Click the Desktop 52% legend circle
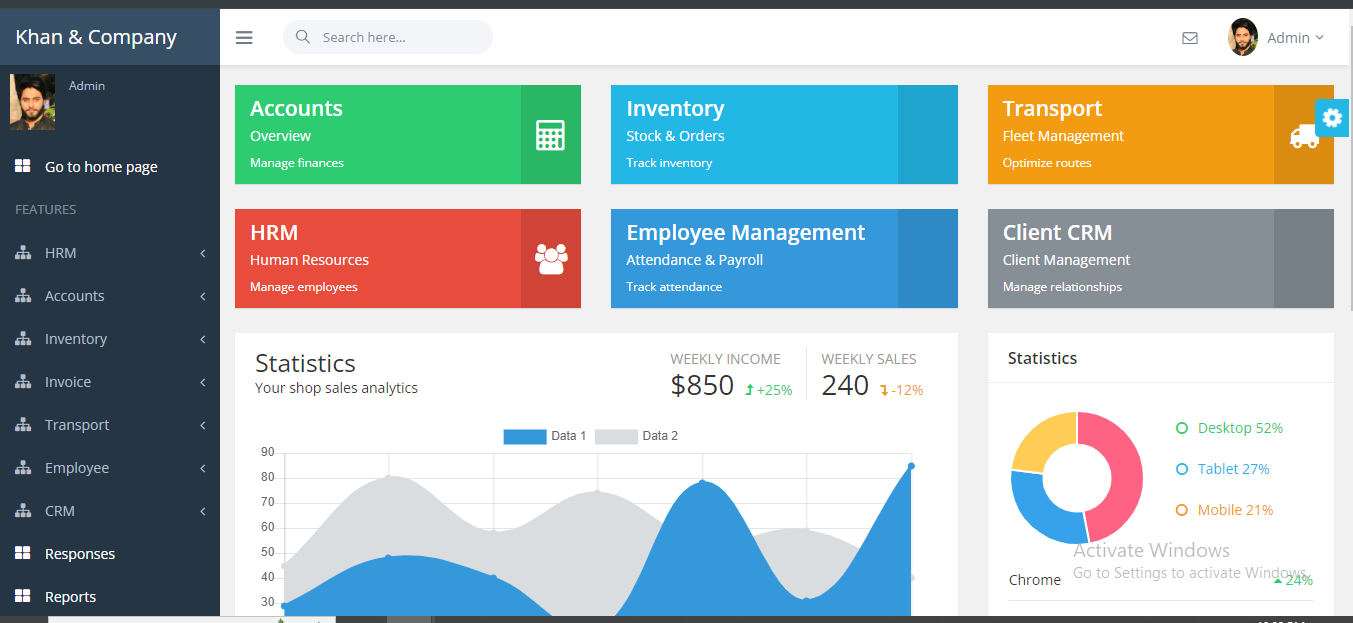This screenshot has height=623, width=1353. (x=1182, y=428)
